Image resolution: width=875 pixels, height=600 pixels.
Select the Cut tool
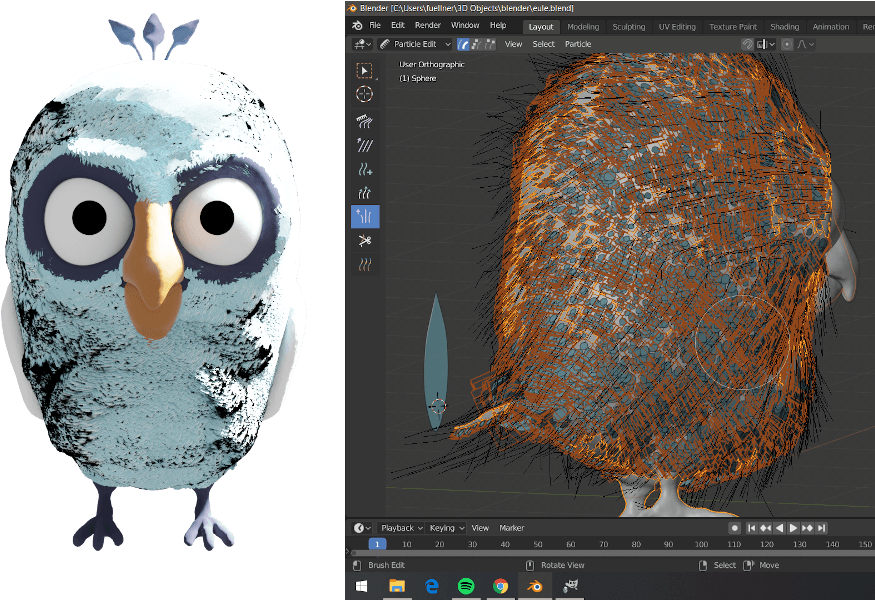point(365,240)
